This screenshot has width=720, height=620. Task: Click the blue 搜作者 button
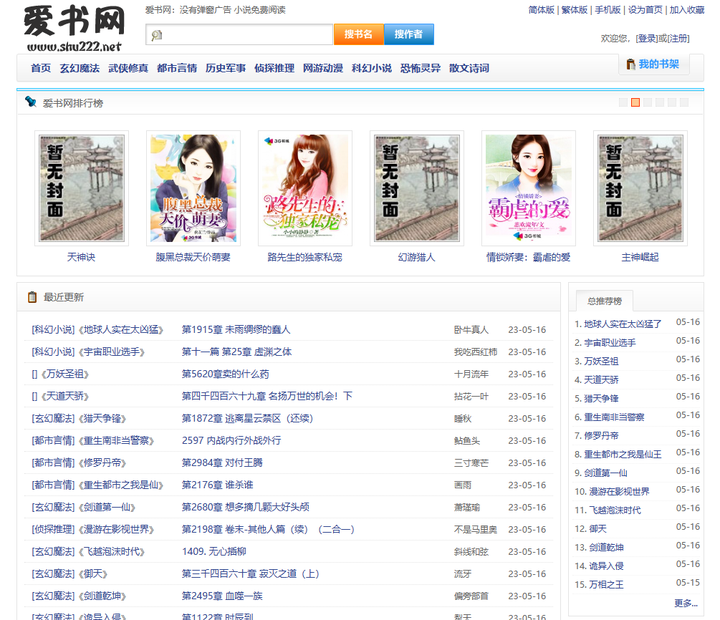point(409,34)
